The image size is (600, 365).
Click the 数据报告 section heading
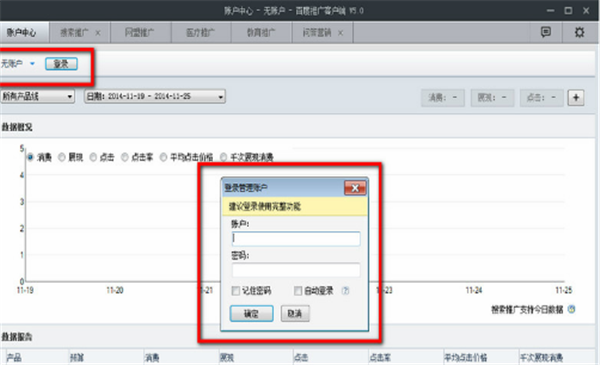[x=17, y=337]
